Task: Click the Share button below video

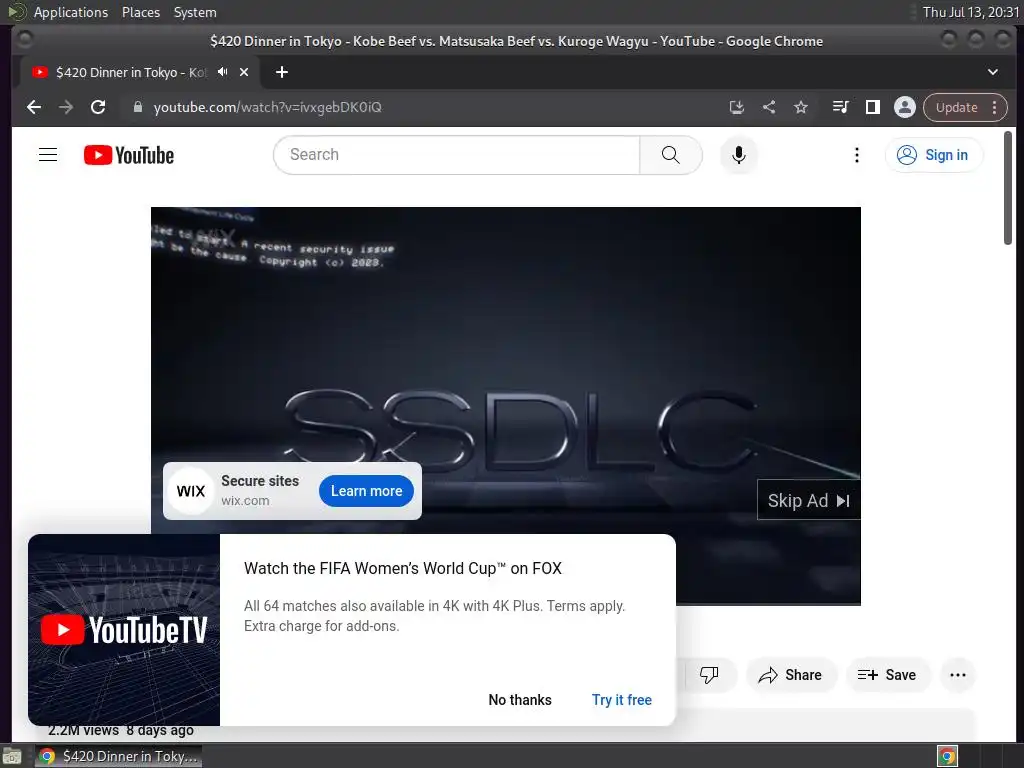Action: point(791,675)
